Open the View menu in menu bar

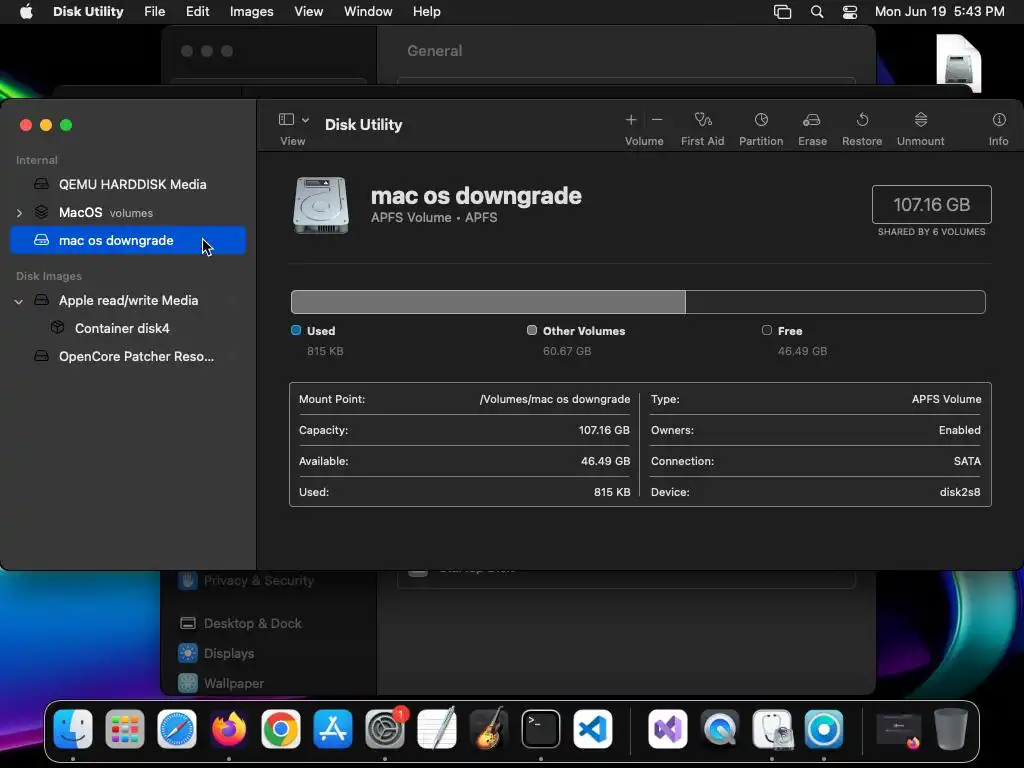pyautogui.click(x=308, y=12)
